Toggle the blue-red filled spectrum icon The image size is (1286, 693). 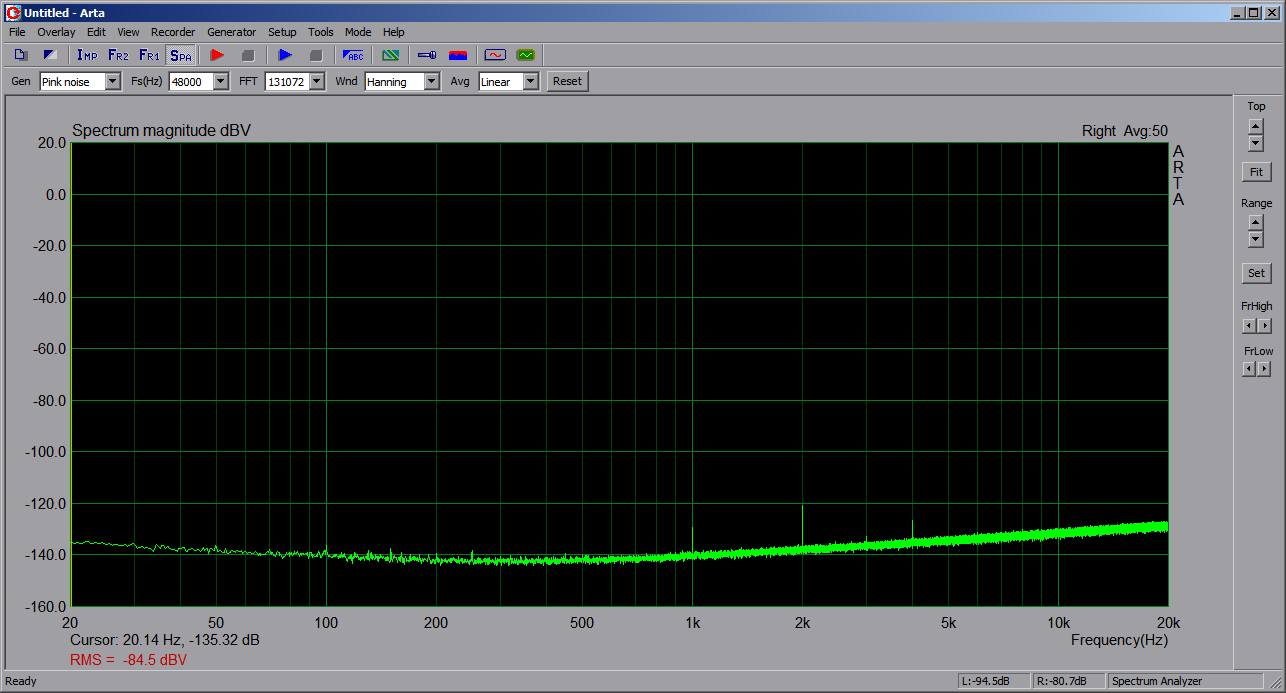point(458,55)
